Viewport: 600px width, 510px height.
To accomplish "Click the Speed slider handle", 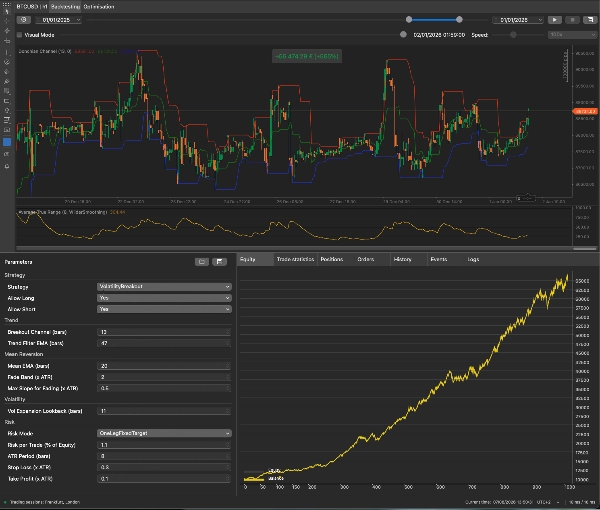I will pos(513,35).
